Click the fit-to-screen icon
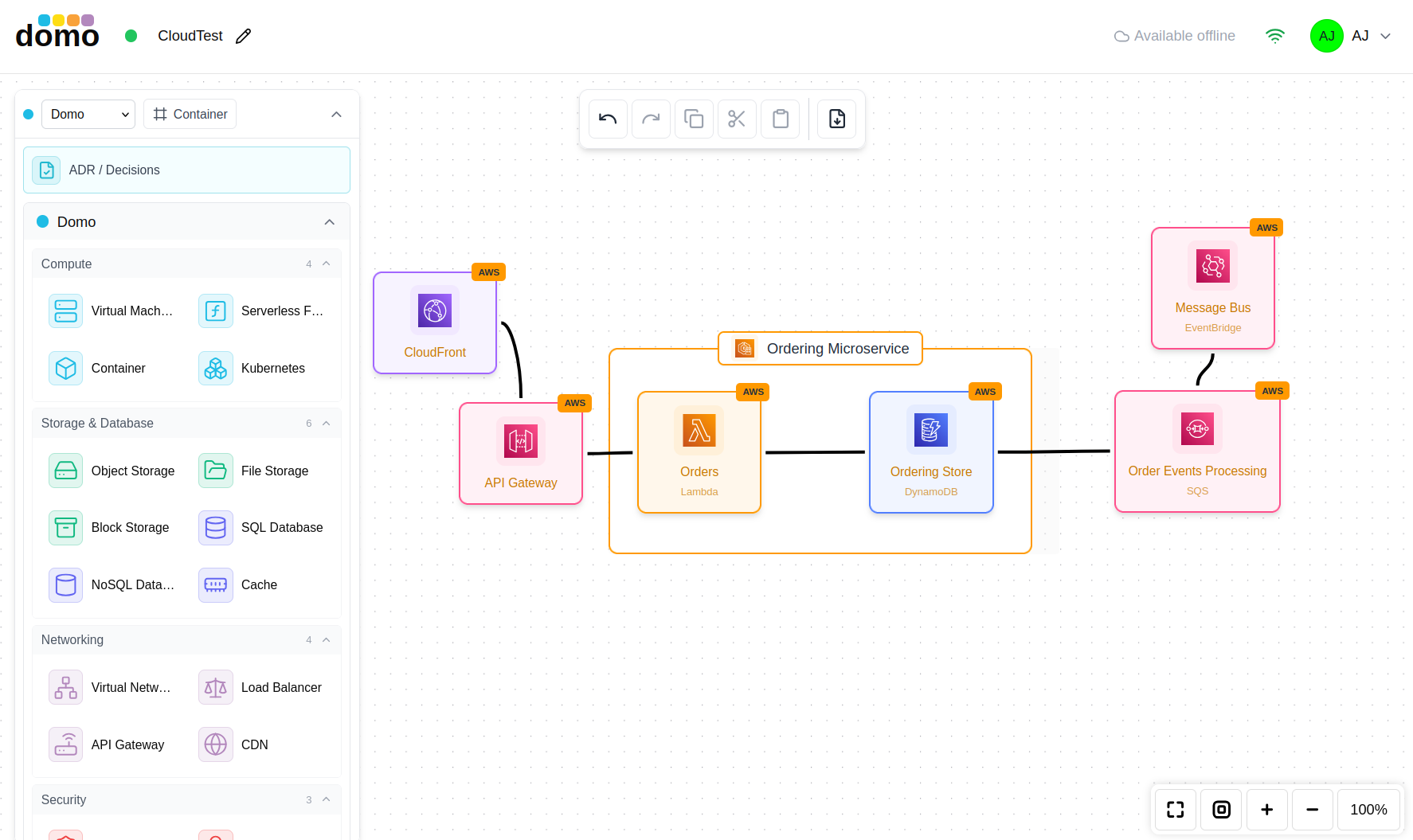This screenshot has height=840, width=1413. pos(1176,810)
